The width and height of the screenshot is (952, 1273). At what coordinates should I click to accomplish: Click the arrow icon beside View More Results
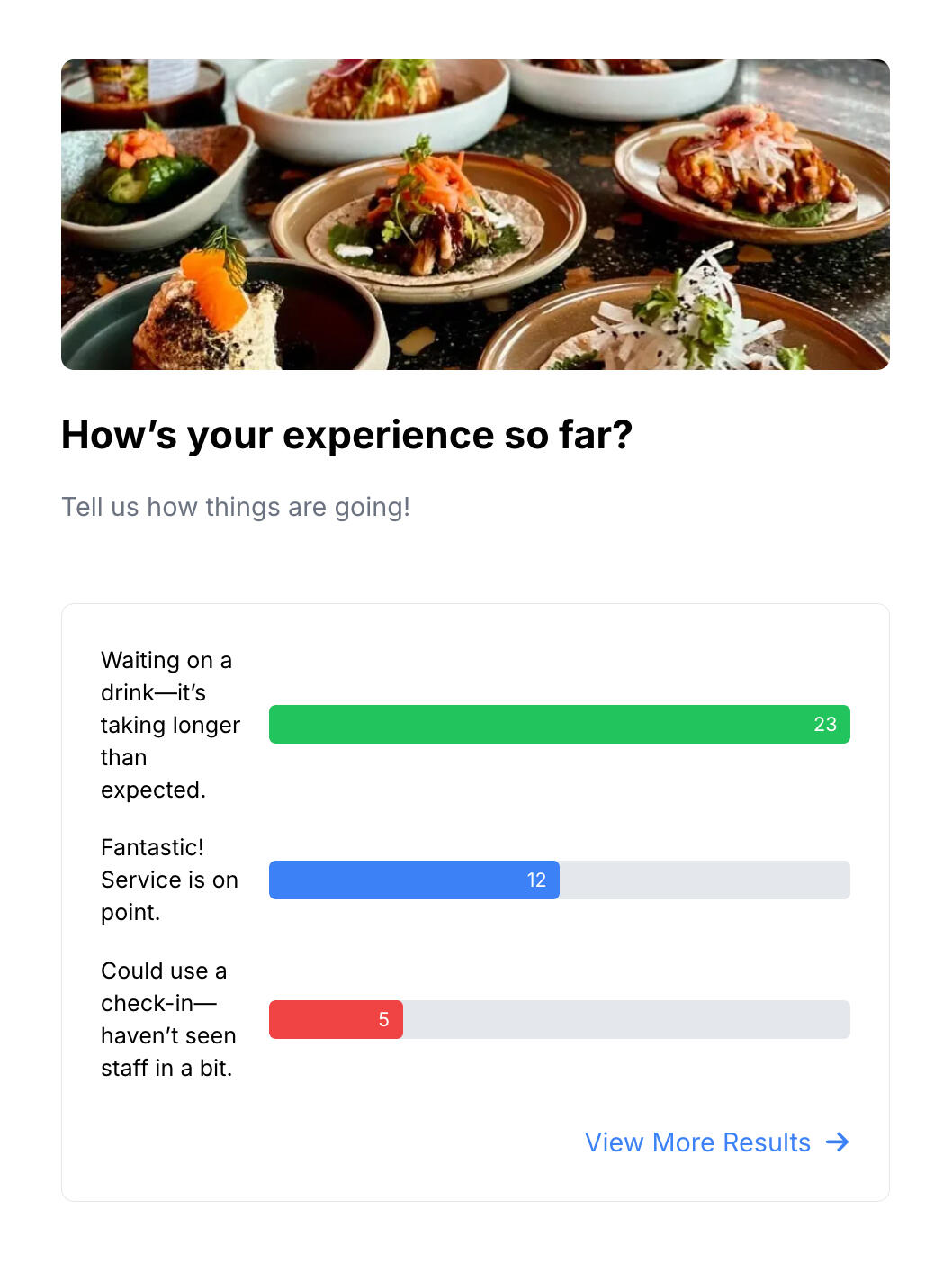click(837, 1142)
